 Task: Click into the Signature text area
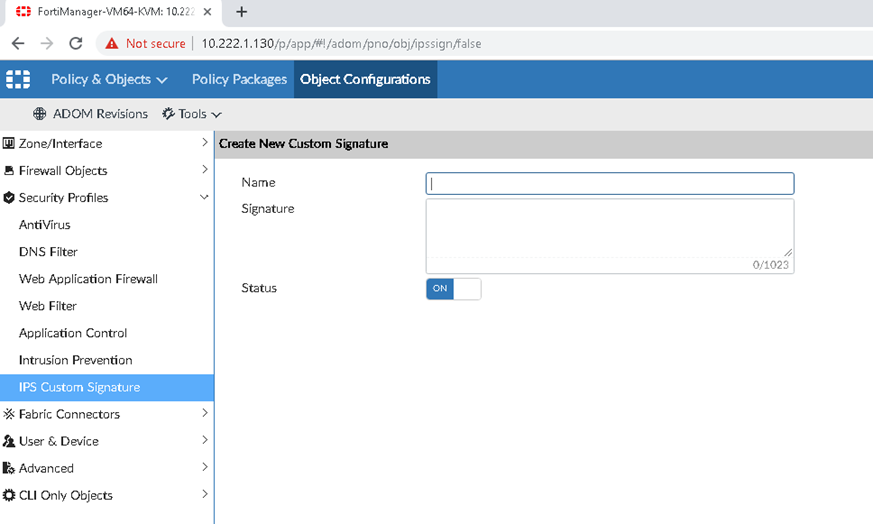609,228
